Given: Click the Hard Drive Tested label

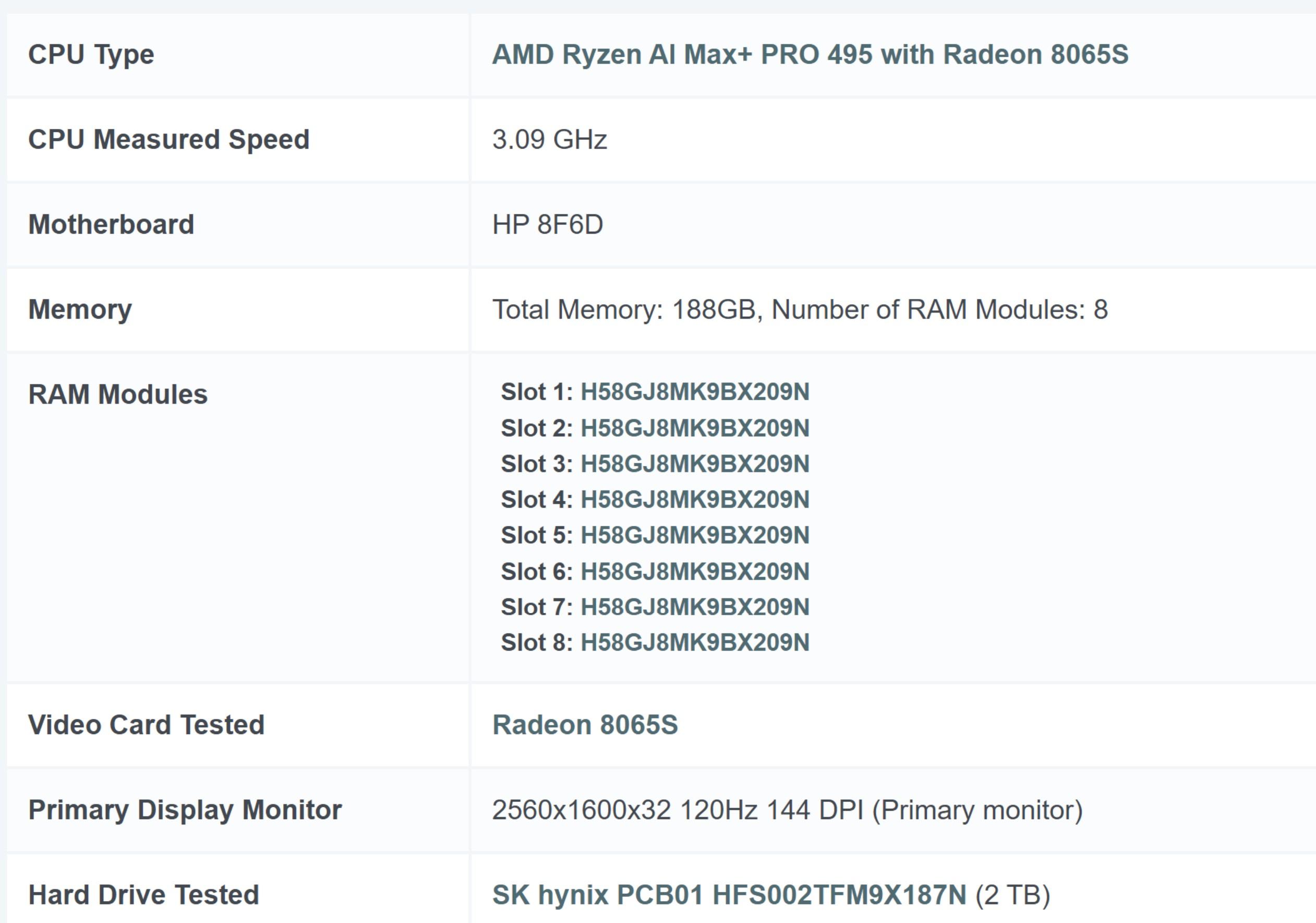Looking at the screenshot, I should coord(143,895).
